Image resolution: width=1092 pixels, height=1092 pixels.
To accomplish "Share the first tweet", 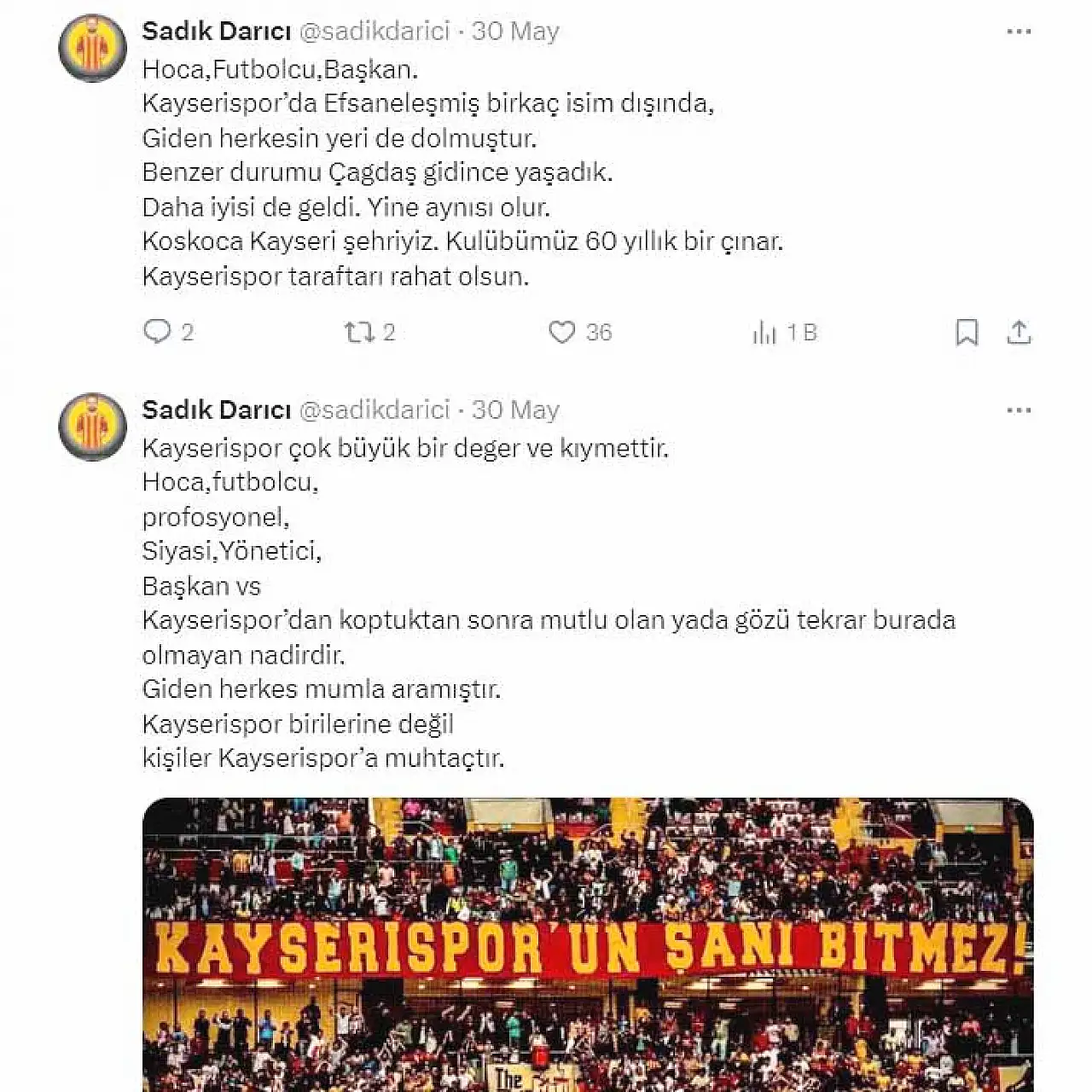I will tap(1019, 332).
